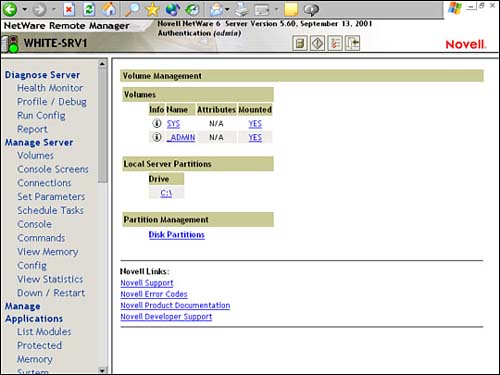500x375 pixels.
Task: Click the Attributes column header
Action: (216, 110)
